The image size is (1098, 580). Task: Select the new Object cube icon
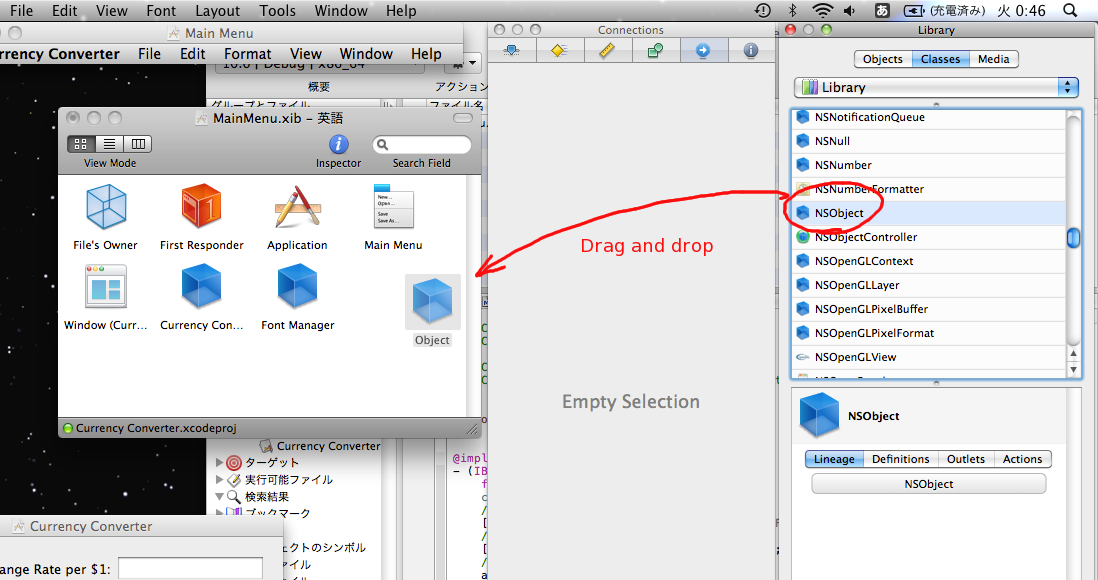(x=433, y=301)
